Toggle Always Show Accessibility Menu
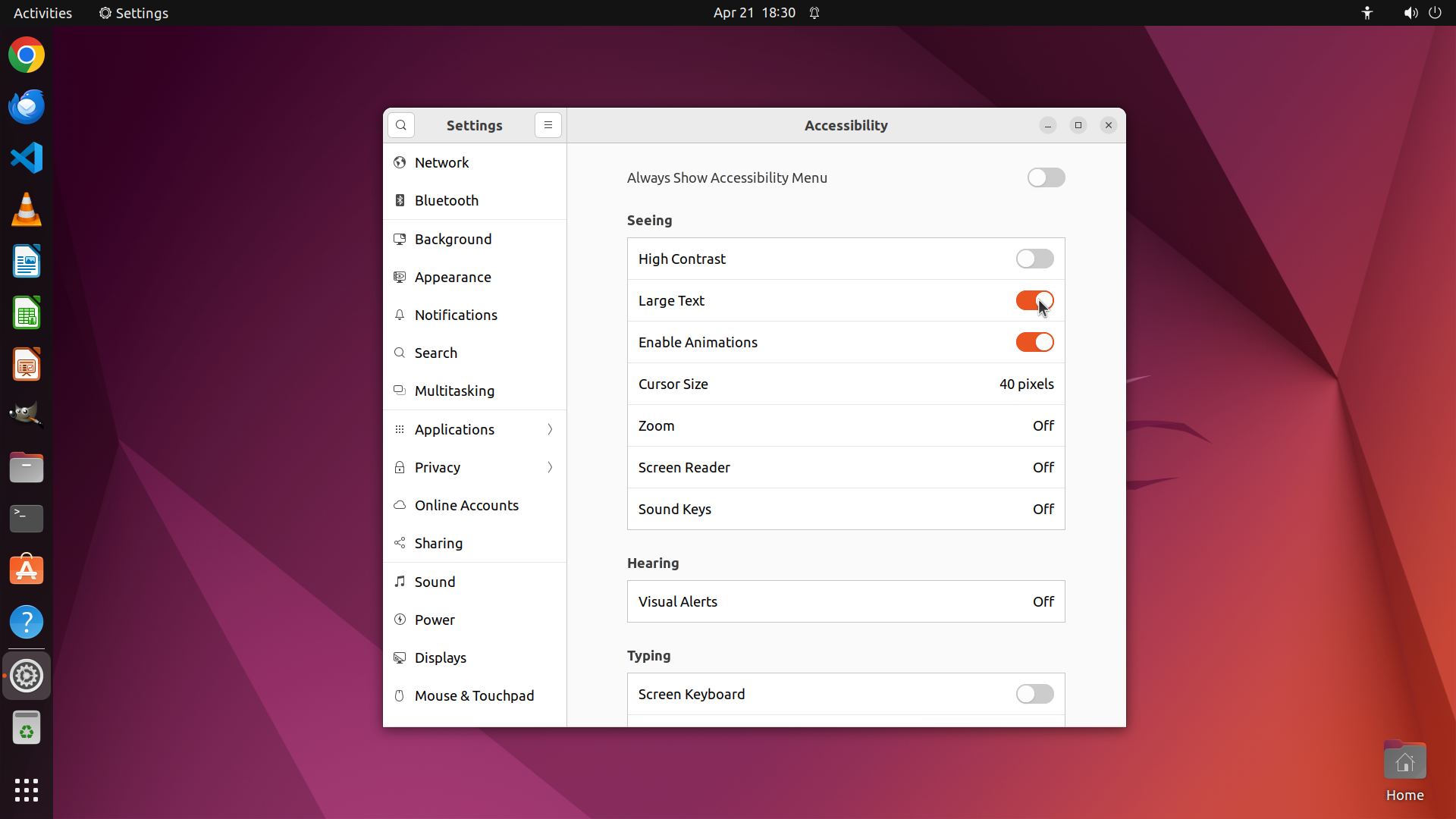The width and height of the screenshot is (1456, 819). (x=1046, y=177)
